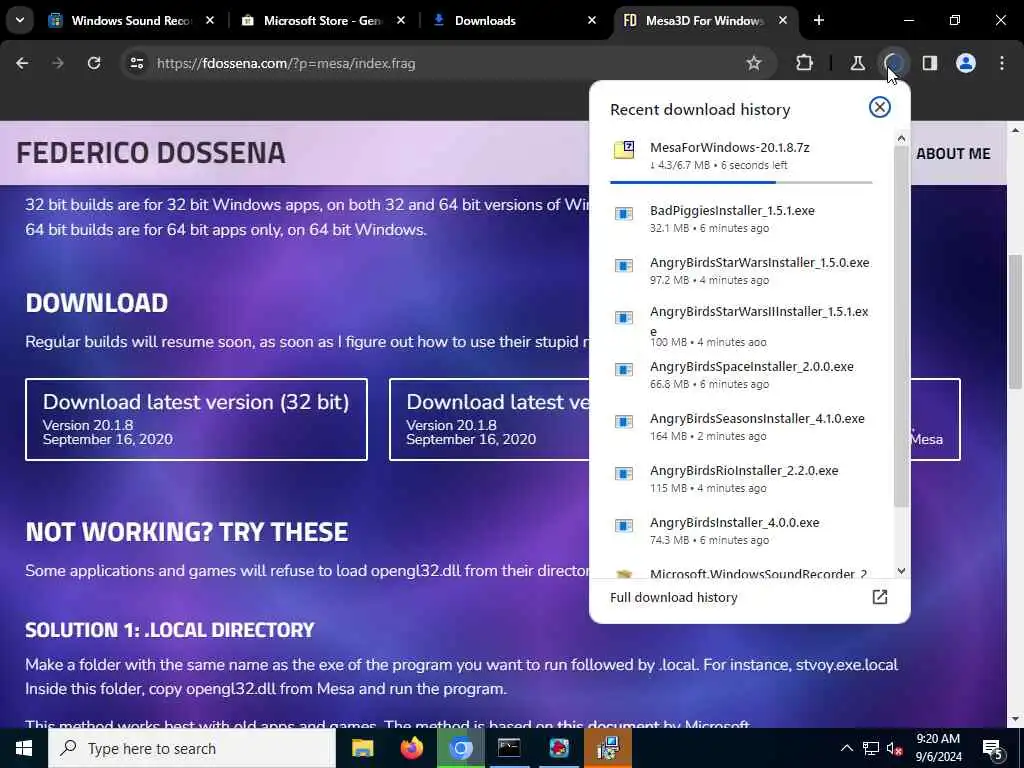
Task: Open the Extensions puzzle icon
Action: pos(805,63)
